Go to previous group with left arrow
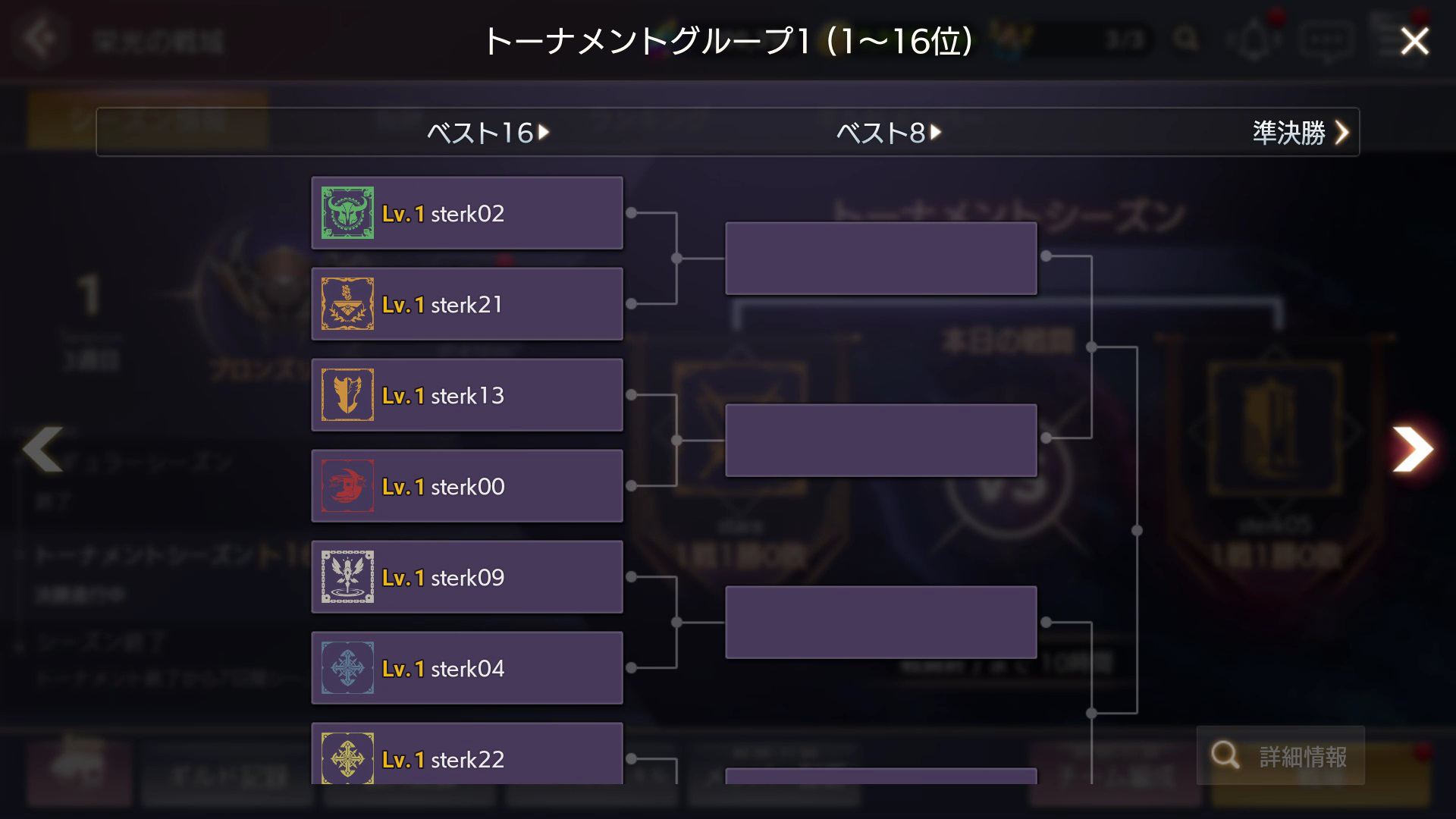 click(43, 450)
